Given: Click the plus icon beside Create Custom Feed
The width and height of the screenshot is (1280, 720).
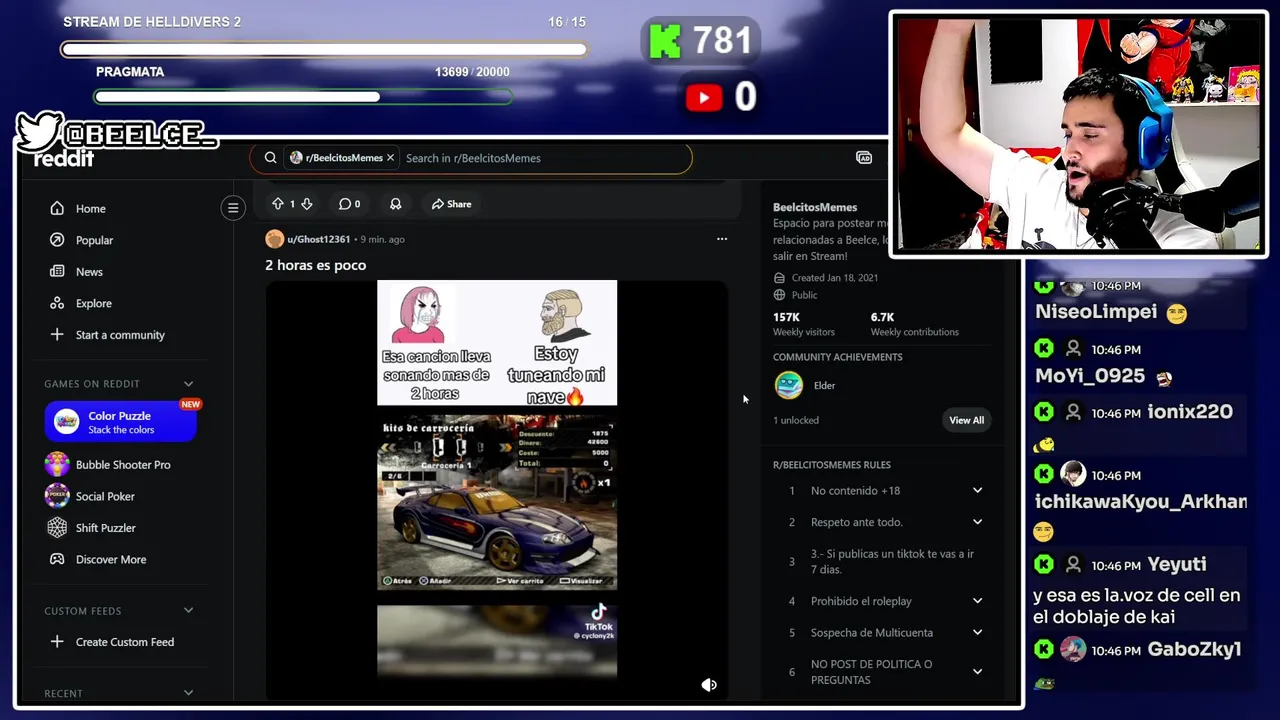Looking at the screenshot, I should 57,642.
